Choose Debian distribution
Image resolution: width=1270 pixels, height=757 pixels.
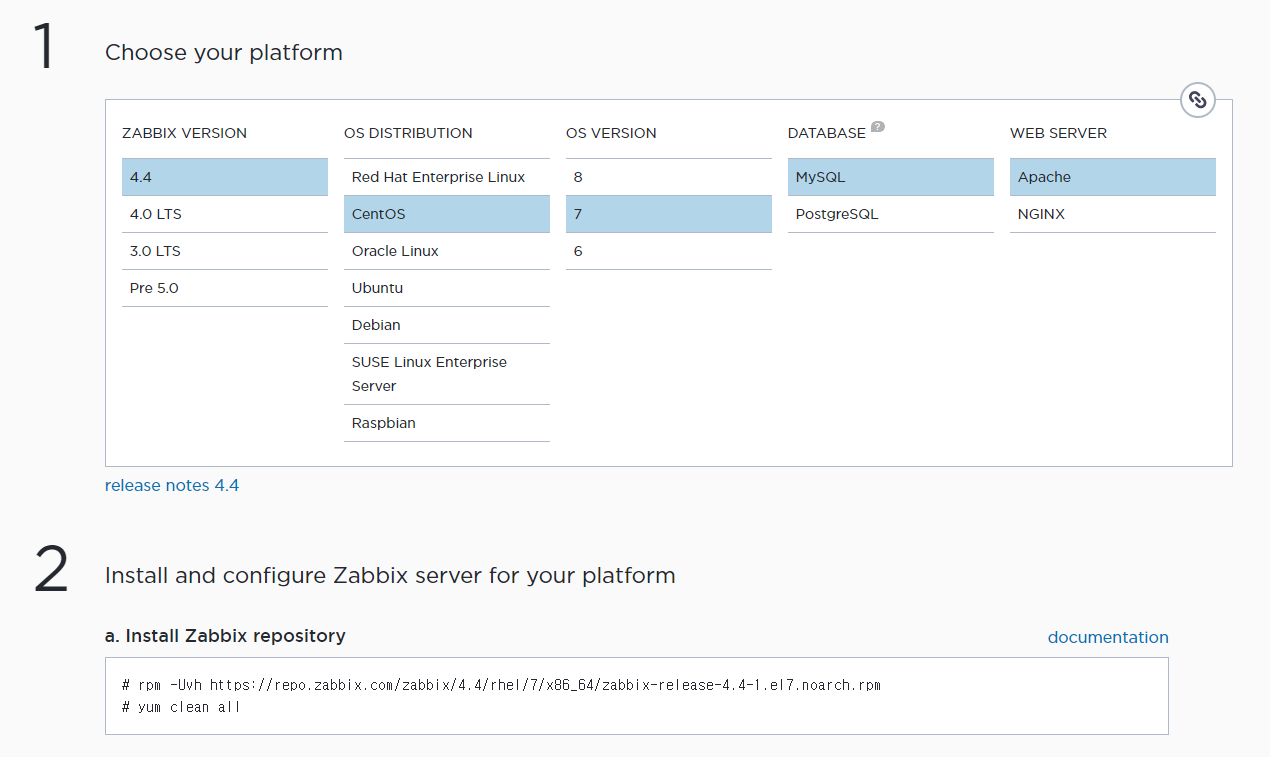click(x=447, y=325)
